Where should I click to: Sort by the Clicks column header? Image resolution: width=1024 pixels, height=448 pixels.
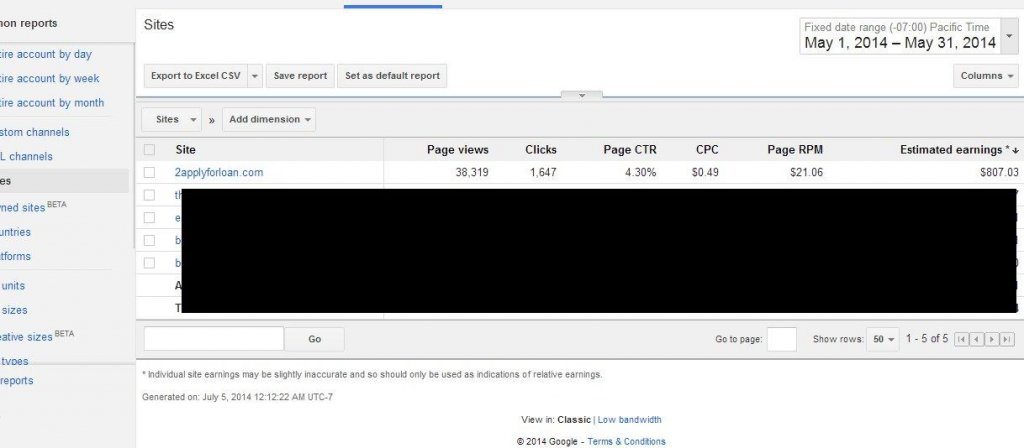541,150
